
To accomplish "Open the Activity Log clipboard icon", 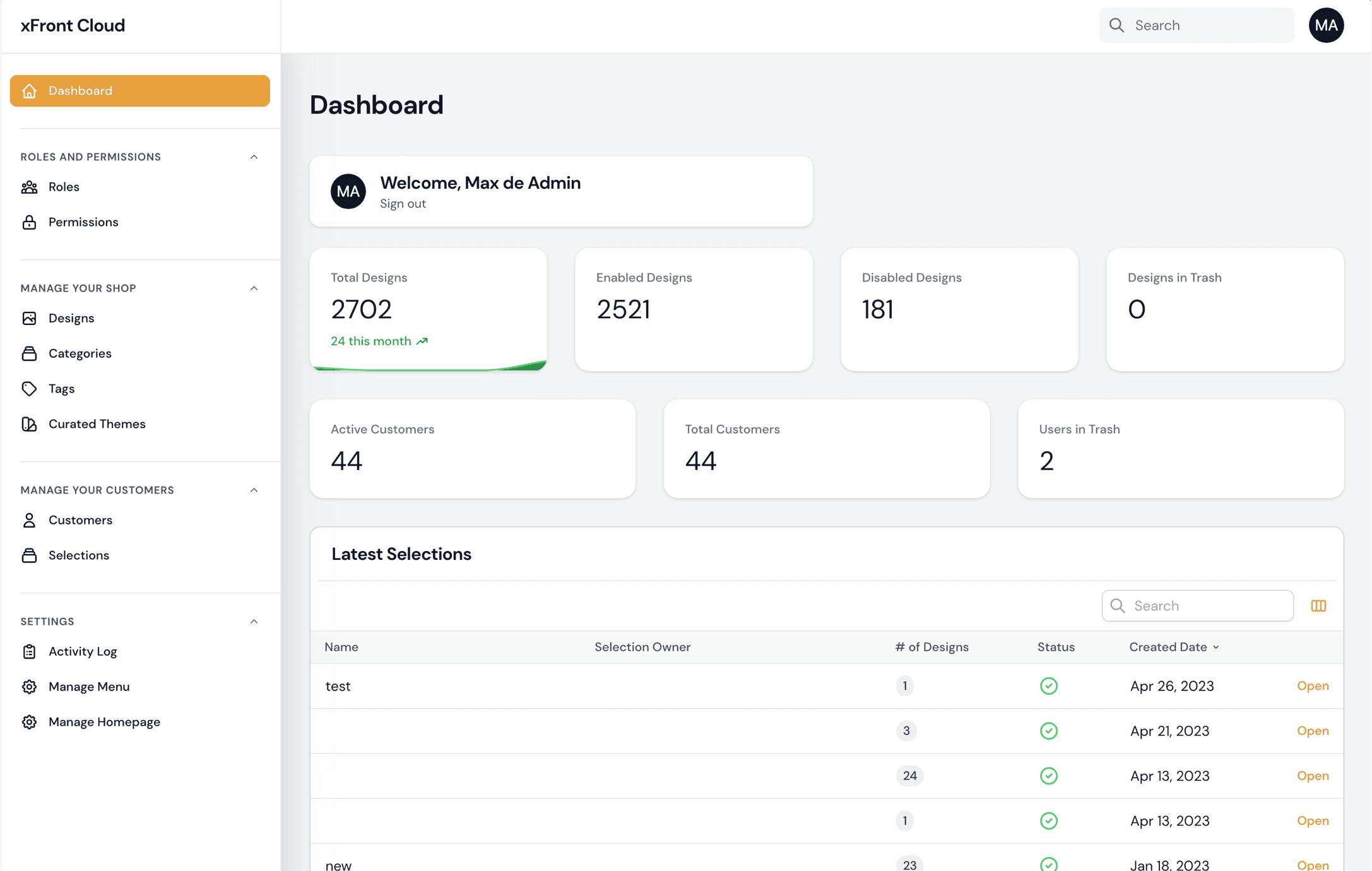I will coord(29,651).
